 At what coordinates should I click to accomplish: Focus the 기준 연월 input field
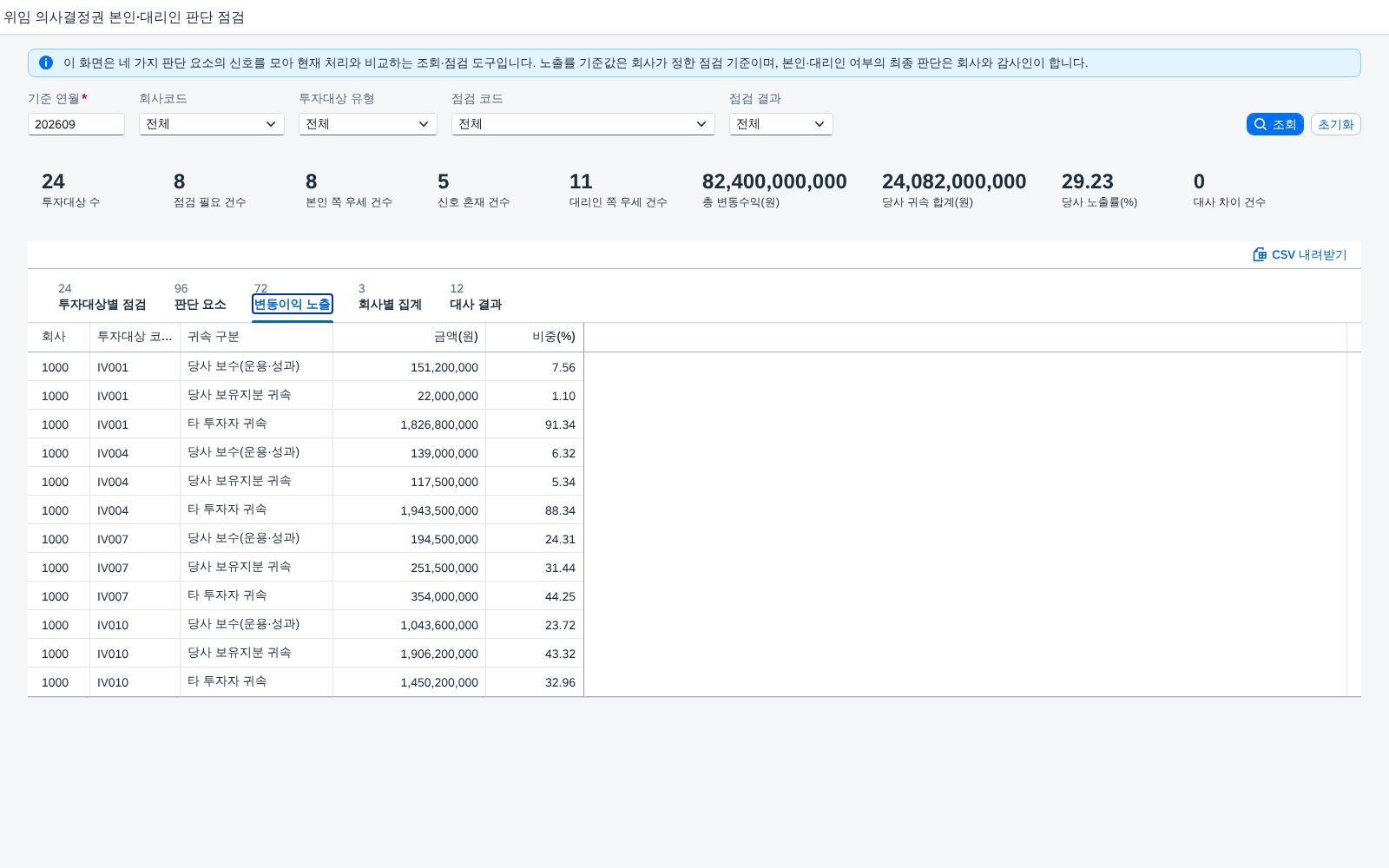point(76,124)
